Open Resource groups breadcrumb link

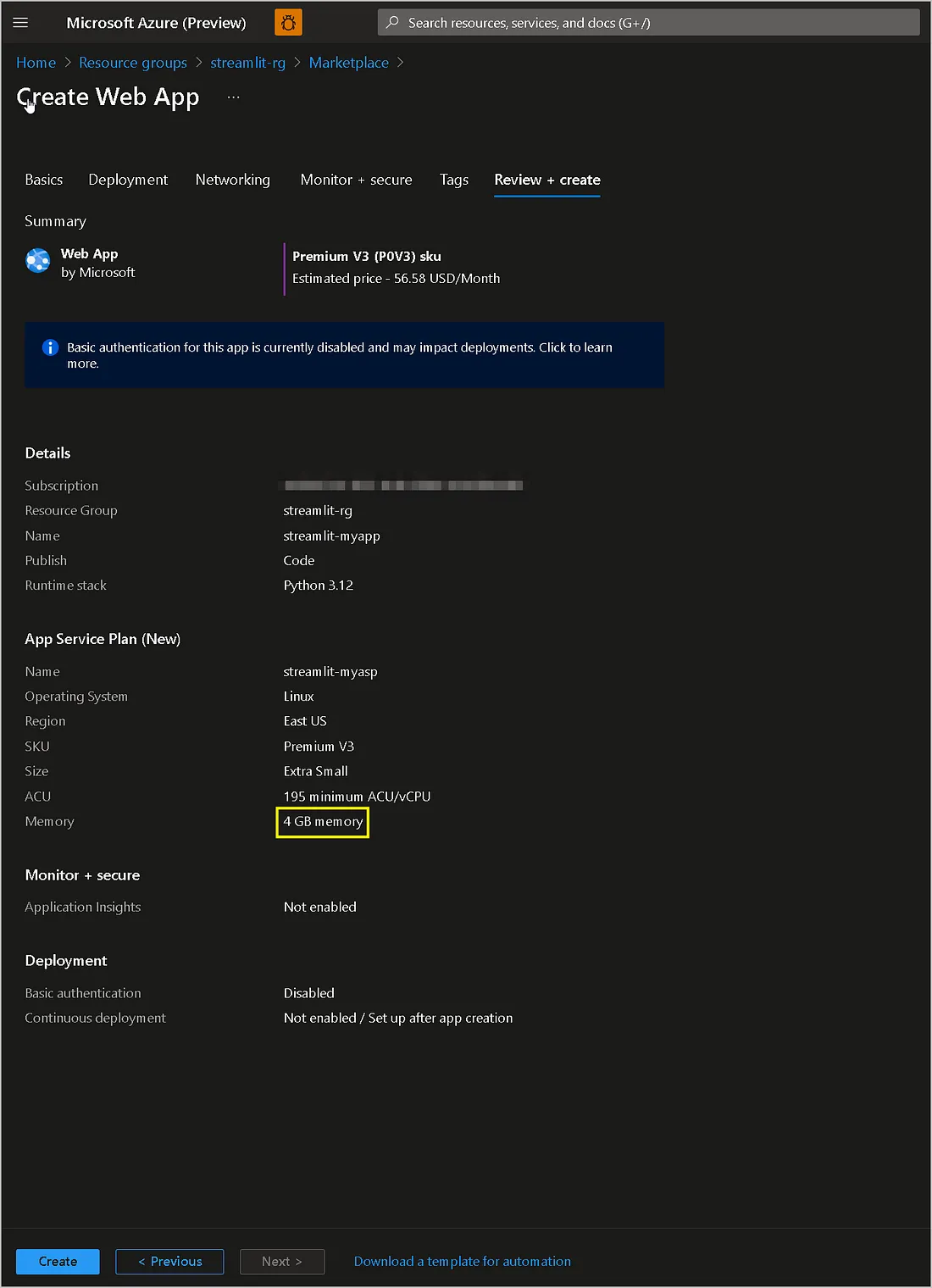pos(133,63)
